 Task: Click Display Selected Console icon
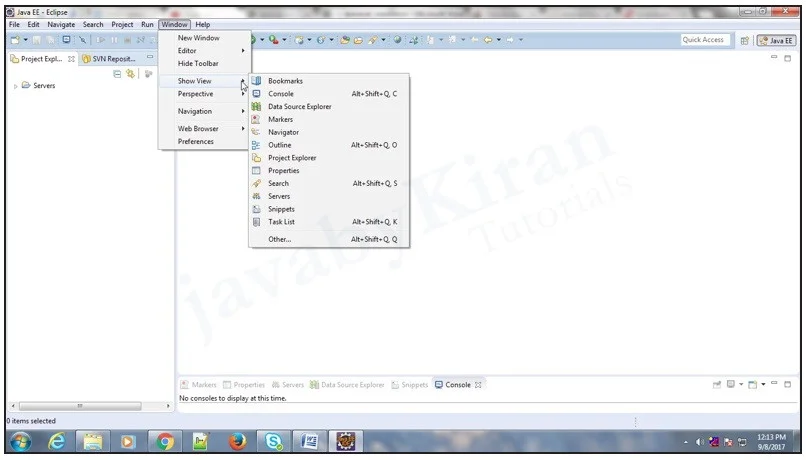click(x=730, y=384)
